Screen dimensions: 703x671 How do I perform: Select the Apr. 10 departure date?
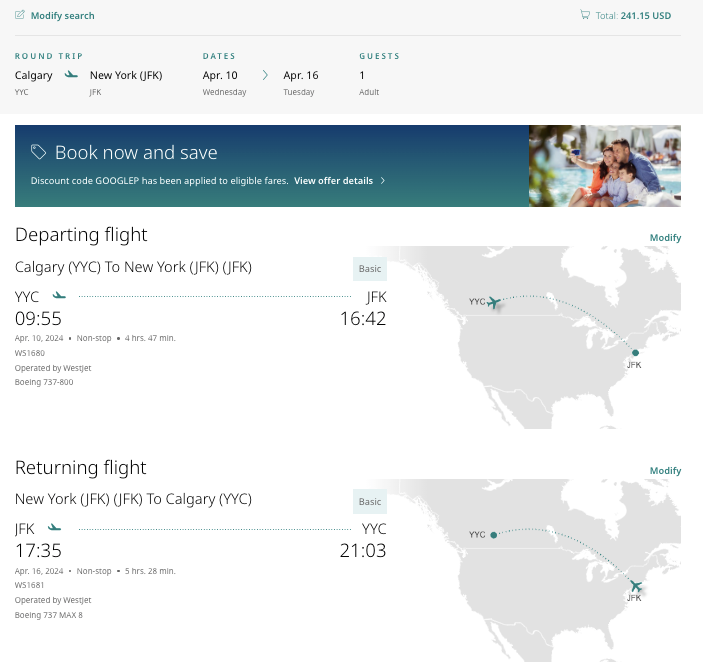click(x=220, y=76)
